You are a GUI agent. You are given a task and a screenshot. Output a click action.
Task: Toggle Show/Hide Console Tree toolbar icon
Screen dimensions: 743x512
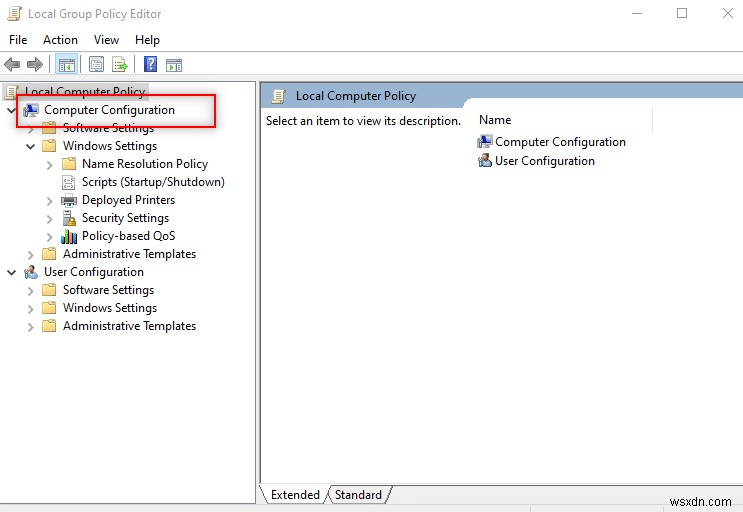(x=66, y=65)
